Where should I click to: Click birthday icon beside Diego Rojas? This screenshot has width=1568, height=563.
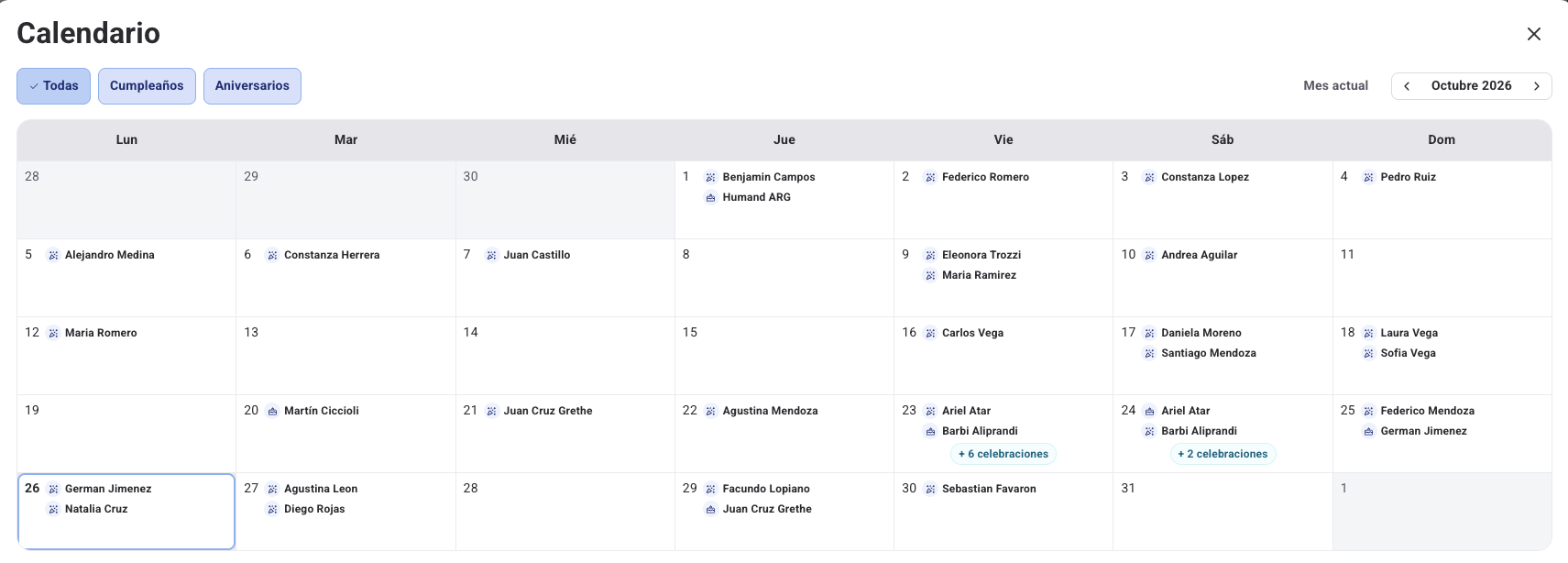[x=272, y=509]
